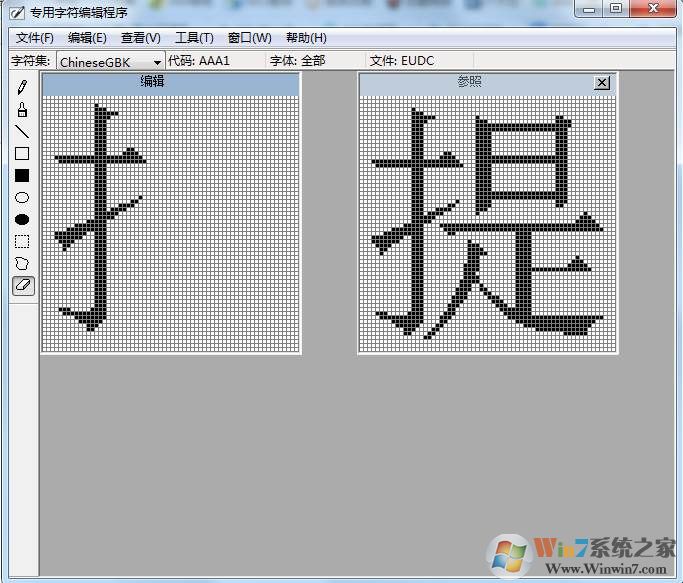Select the Pencil tool
683x583 pixels.
(22, 88)
